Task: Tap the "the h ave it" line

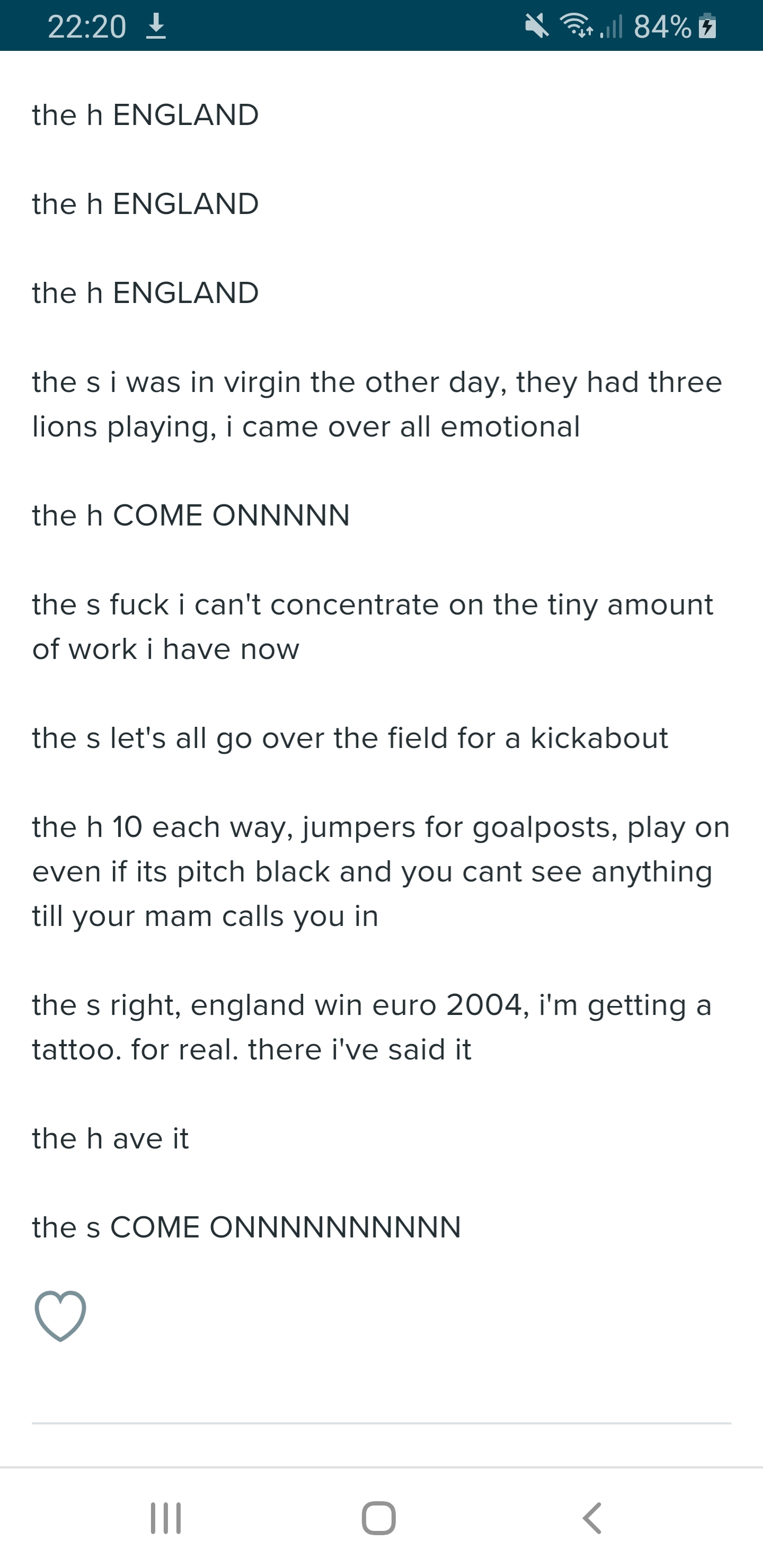Action: 110,1138
